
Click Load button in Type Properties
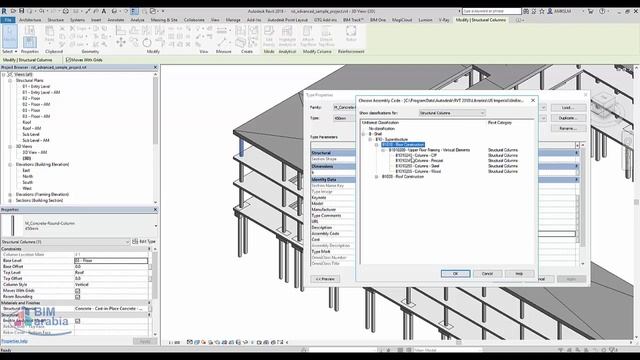tap(568, 108)
